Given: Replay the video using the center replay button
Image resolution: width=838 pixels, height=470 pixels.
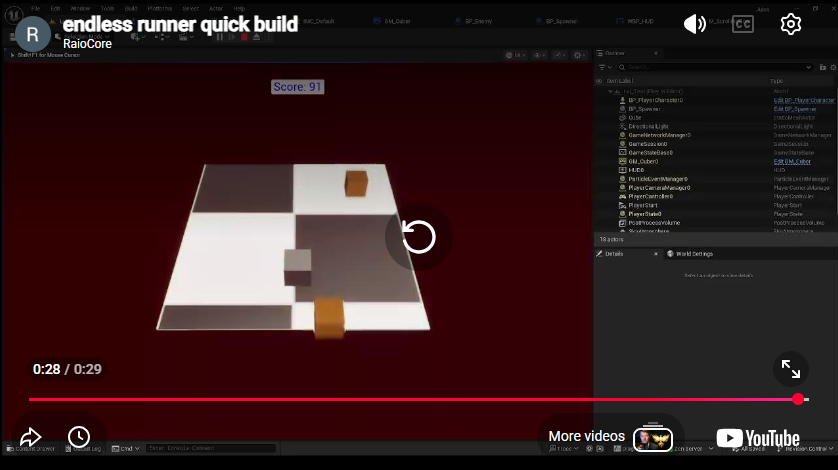Looking at the screenshot, I should [x=418, y=237].
